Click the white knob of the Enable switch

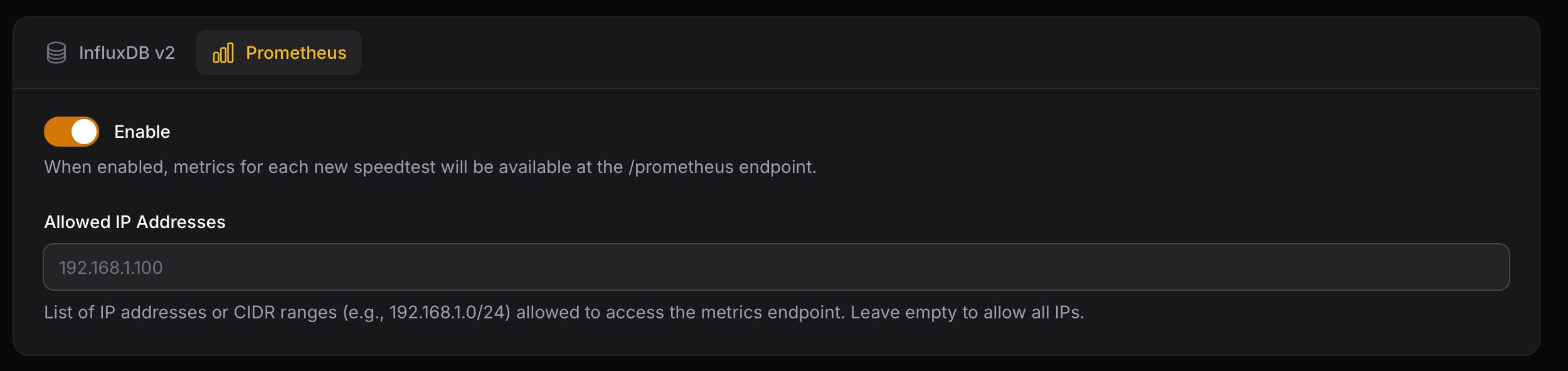(x=84, y=132)
